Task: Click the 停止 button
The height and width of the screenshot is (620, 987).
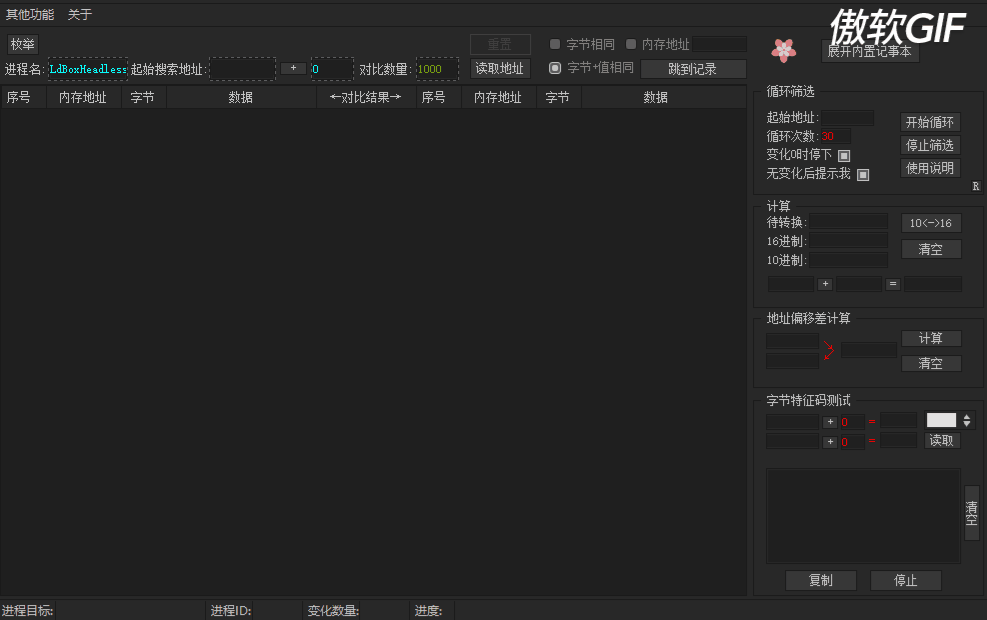Action: (906, 580)
